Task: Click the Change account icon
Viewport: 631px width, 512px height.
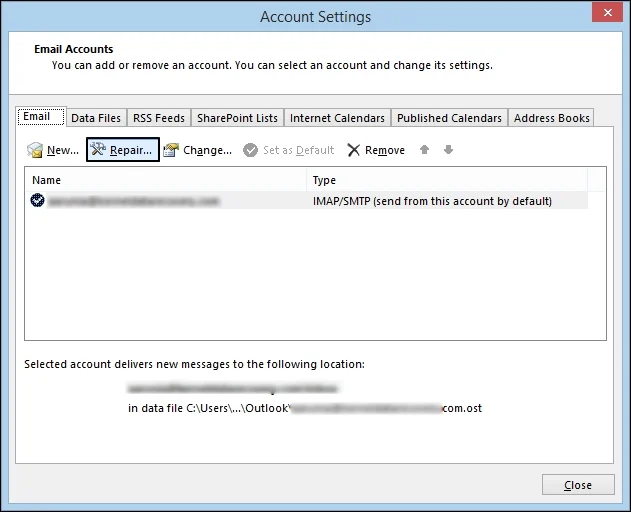Action: tap(171, 150)
